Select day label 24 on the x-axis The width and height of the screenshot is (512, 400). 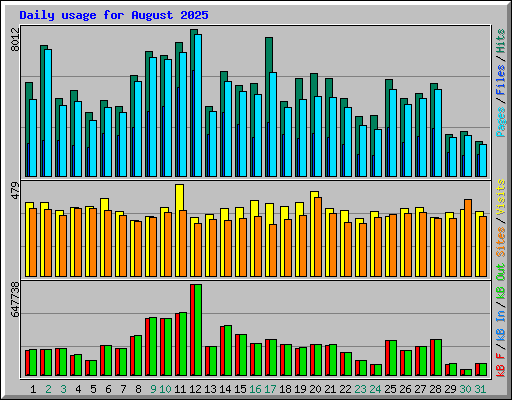coord(375,389)
